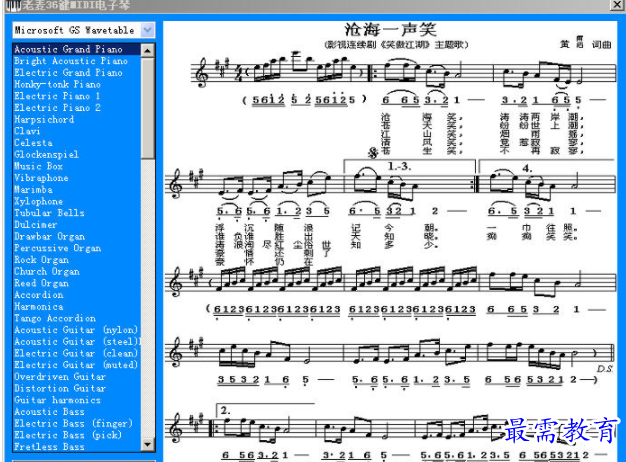Select Tango Accordion instrument
Image resolution: width=626 pixels, height=462 pixels.
tap(77, 318)
